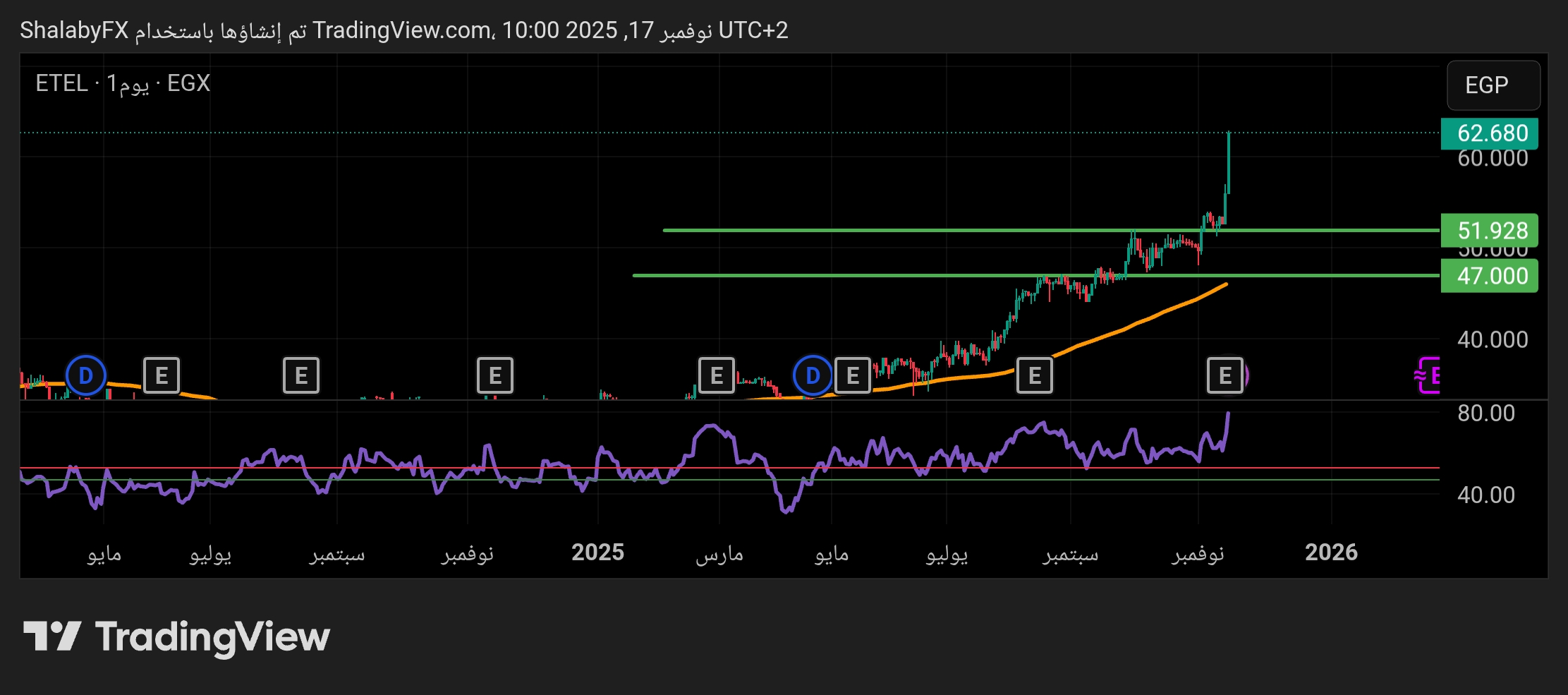Click the purple future event icon at right edge

coord(1428,375)
